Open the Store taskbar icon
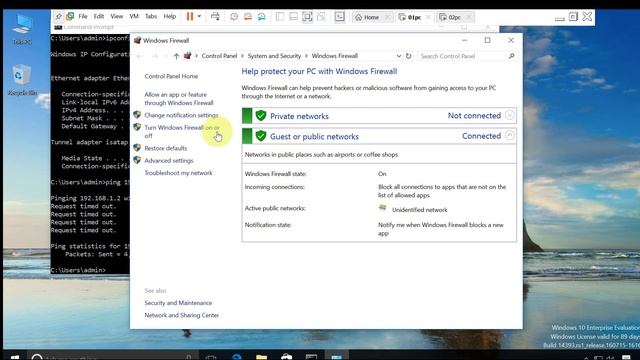The image size is (640, 360). pos(287,356)
